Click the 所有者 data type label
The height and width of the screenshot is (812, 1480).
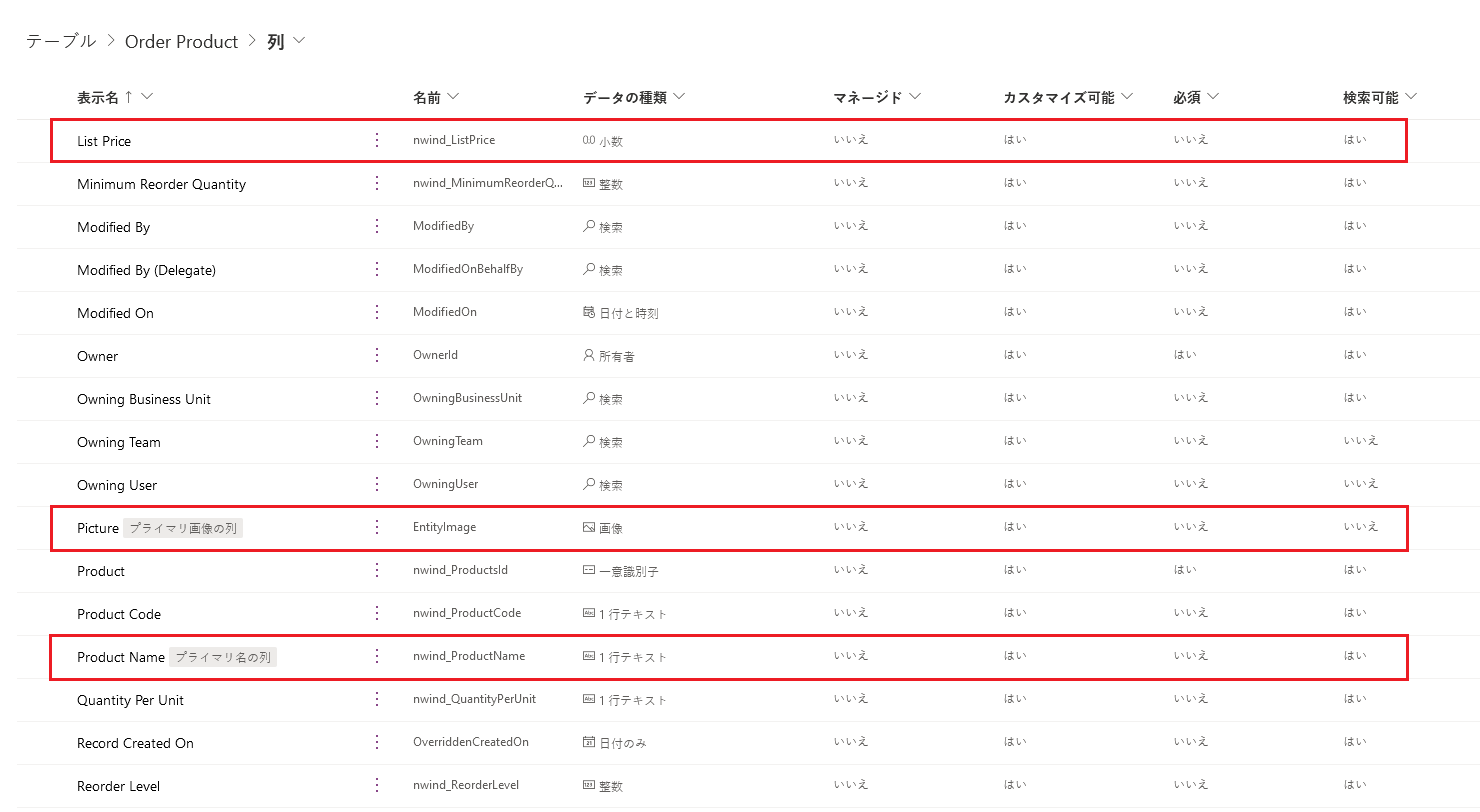616,356
